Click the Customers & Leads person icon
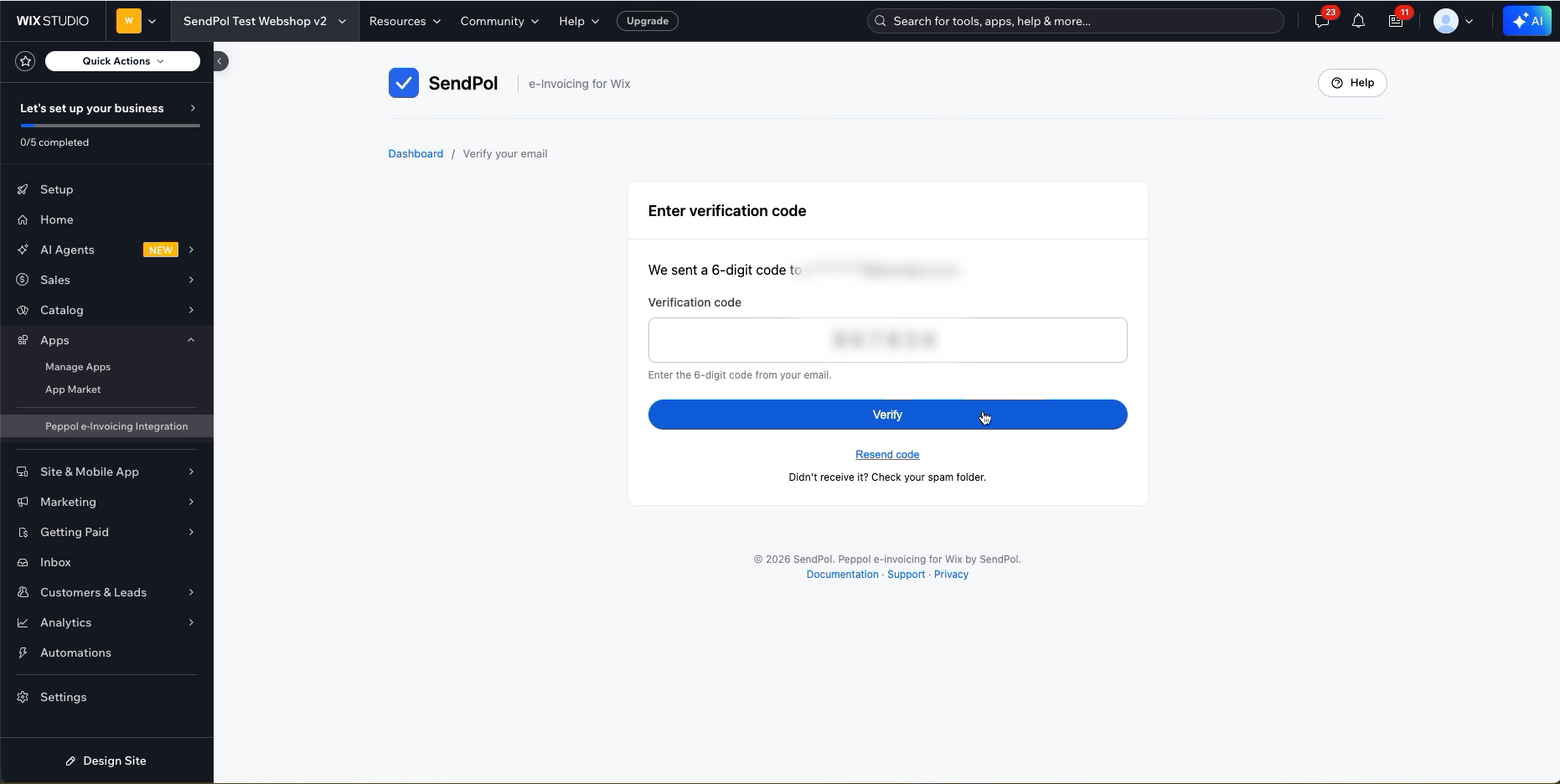1560x784 pixels. [x=23, y=592]
